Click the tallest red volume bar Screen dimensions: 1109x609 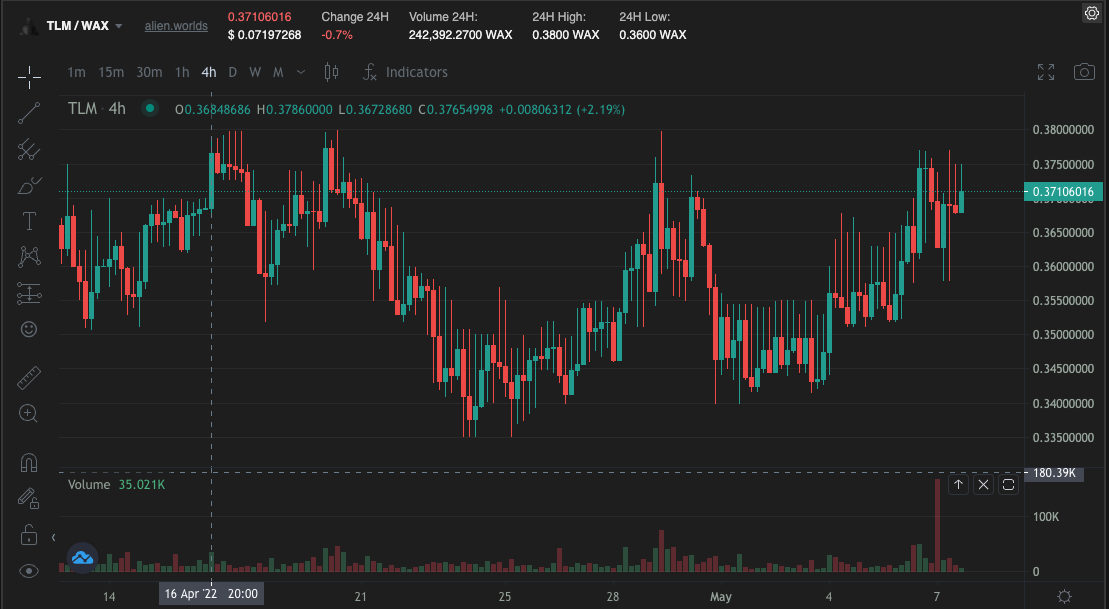click(937, 525)
